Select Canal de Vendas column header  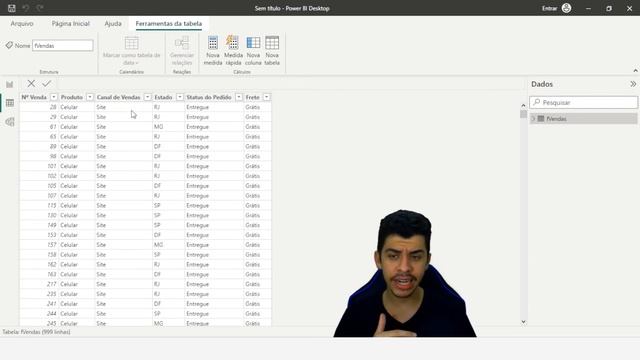[x=118, y=97]
